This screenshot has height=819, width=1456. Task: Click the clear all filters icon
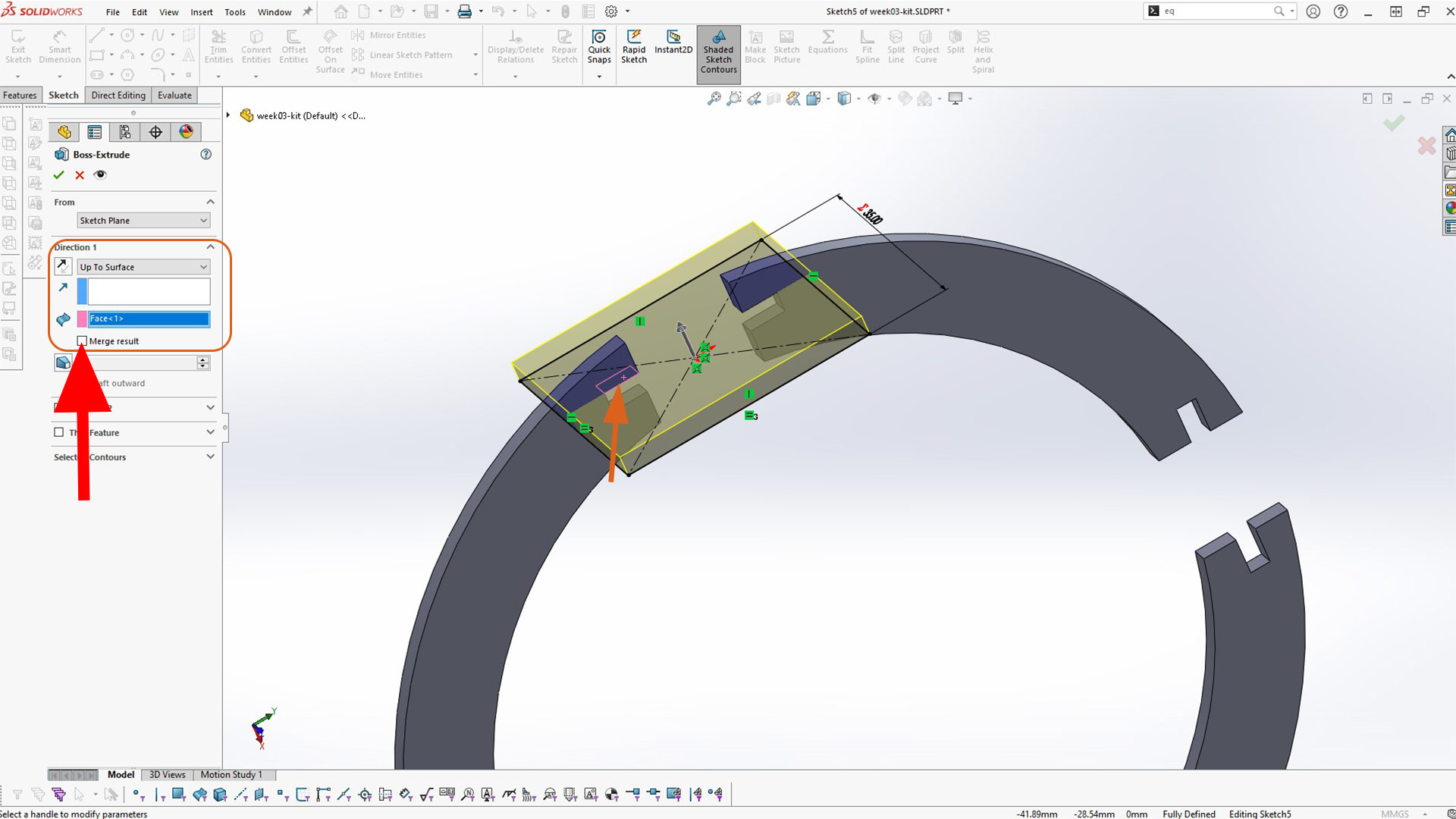point(38,794)
